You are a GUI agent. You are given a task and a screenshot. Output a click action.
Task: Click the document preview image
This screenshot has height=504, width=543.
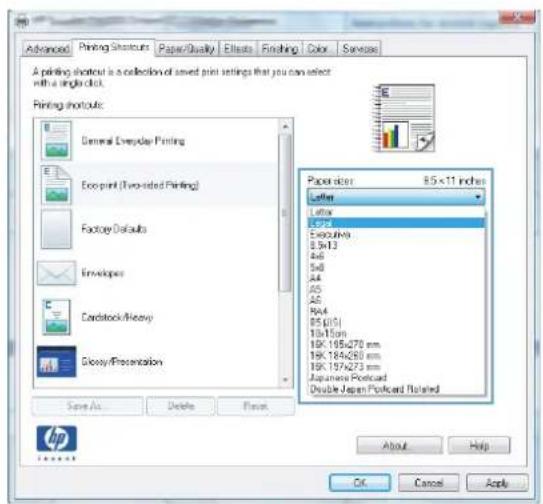(404, 118)
